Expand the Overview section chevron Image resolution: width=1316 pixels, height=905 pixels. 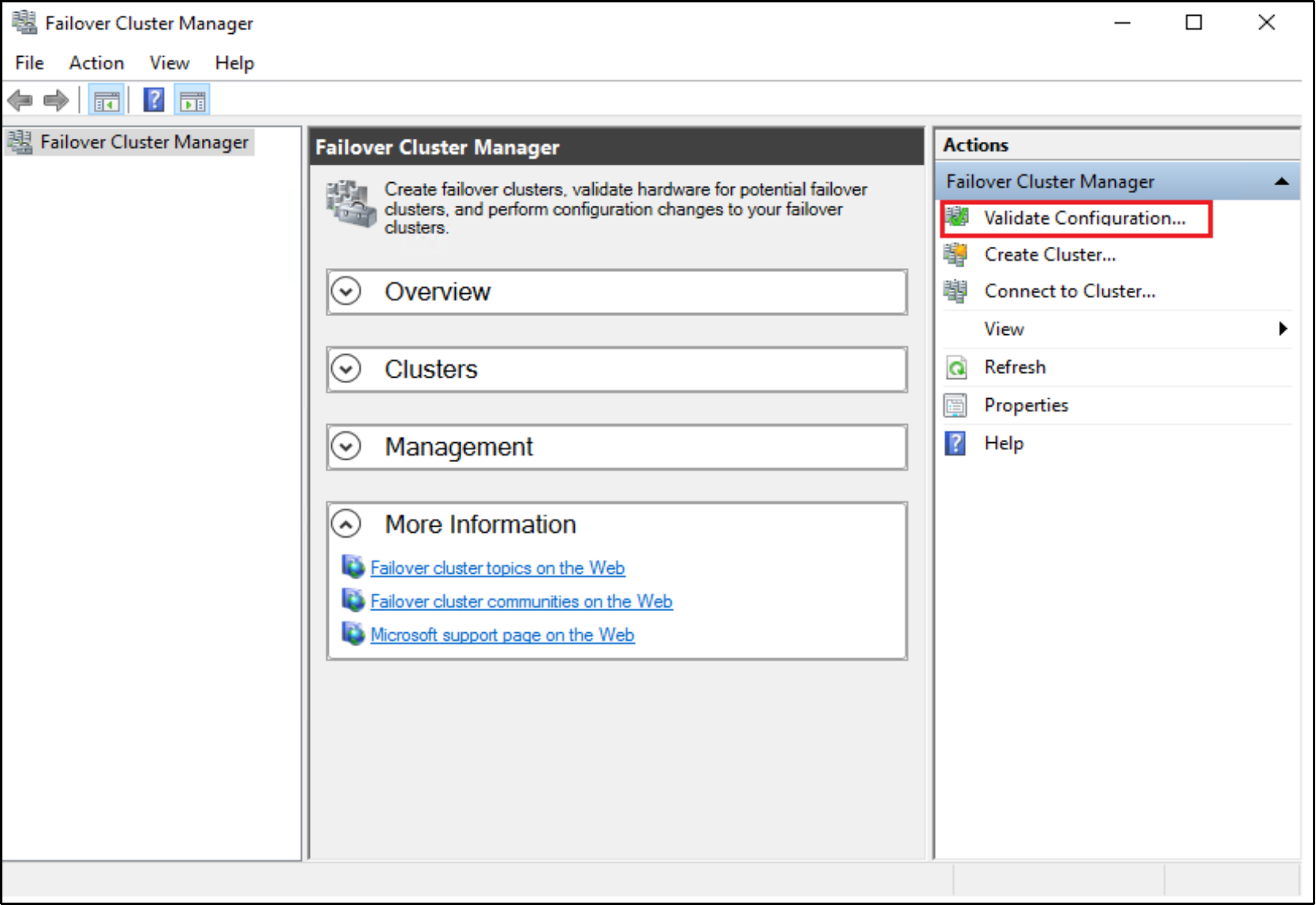(x=346, y=291)
